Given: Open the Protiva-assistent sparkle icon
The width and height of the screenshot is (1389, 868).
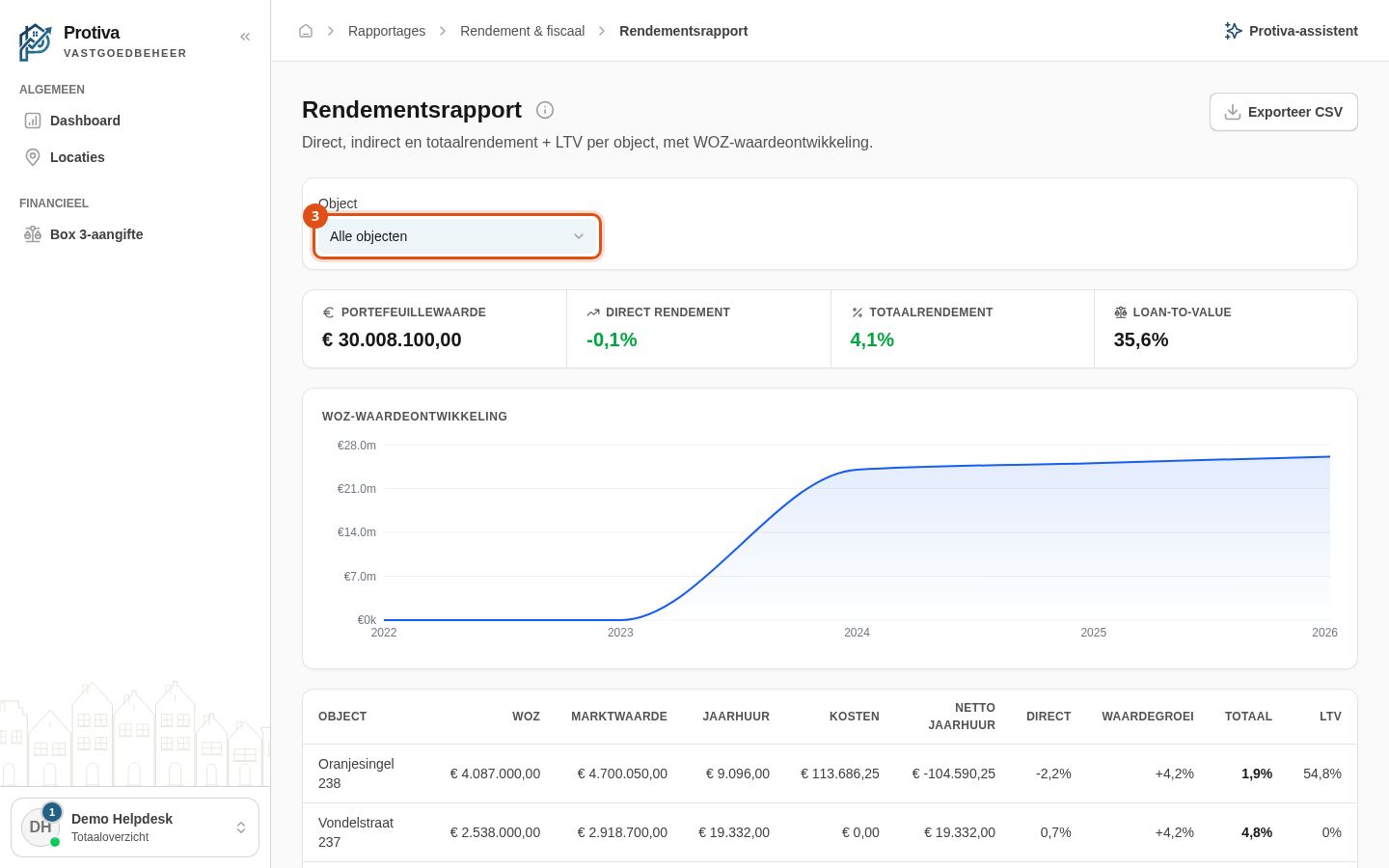Looking at the screenshot, I should click(1233, 31).
